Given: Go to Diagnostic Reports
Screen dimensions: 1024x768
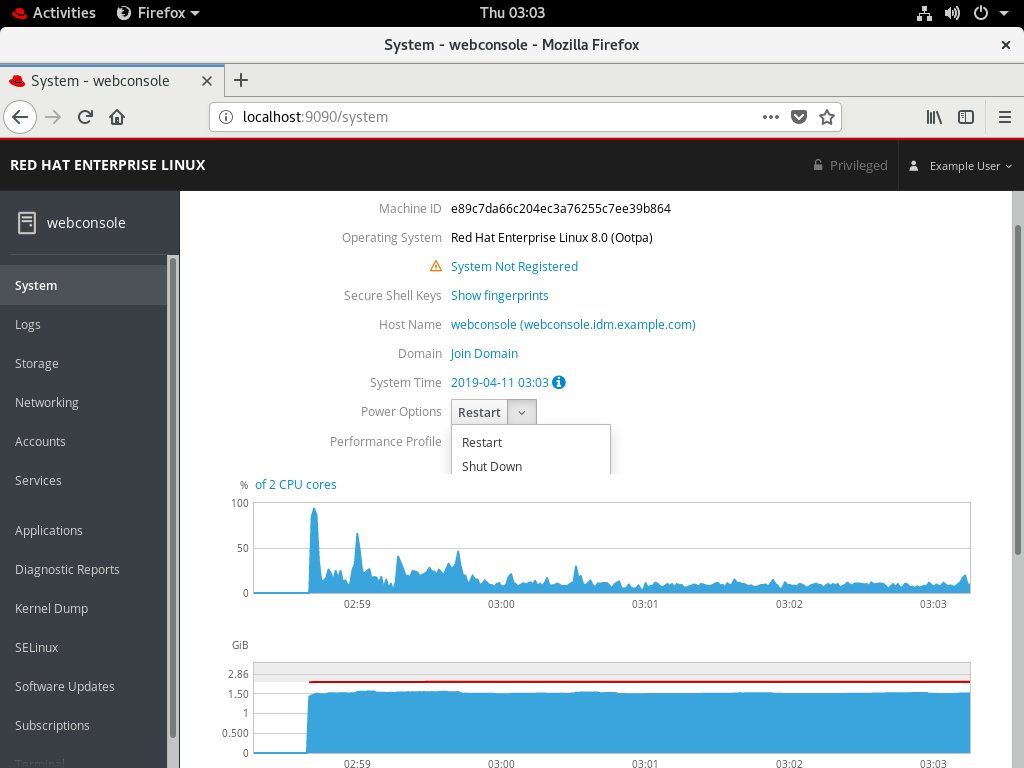Looking at the screenshot, I should (84, 569).
